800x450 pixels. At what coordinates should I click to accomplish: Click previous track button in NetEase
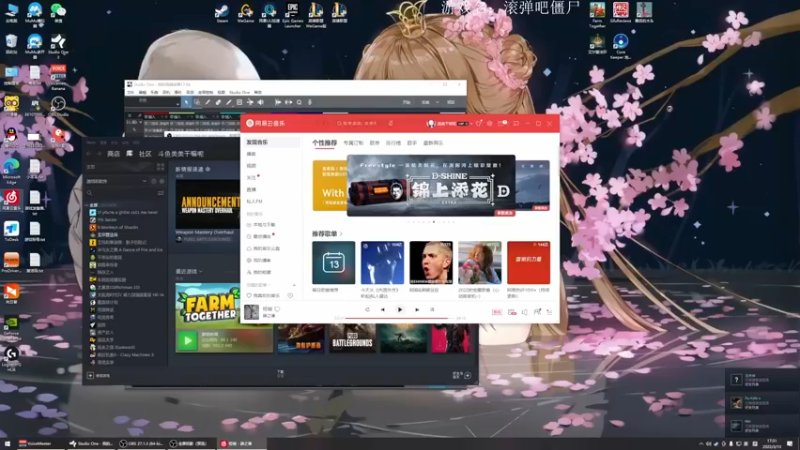[383, 310]
